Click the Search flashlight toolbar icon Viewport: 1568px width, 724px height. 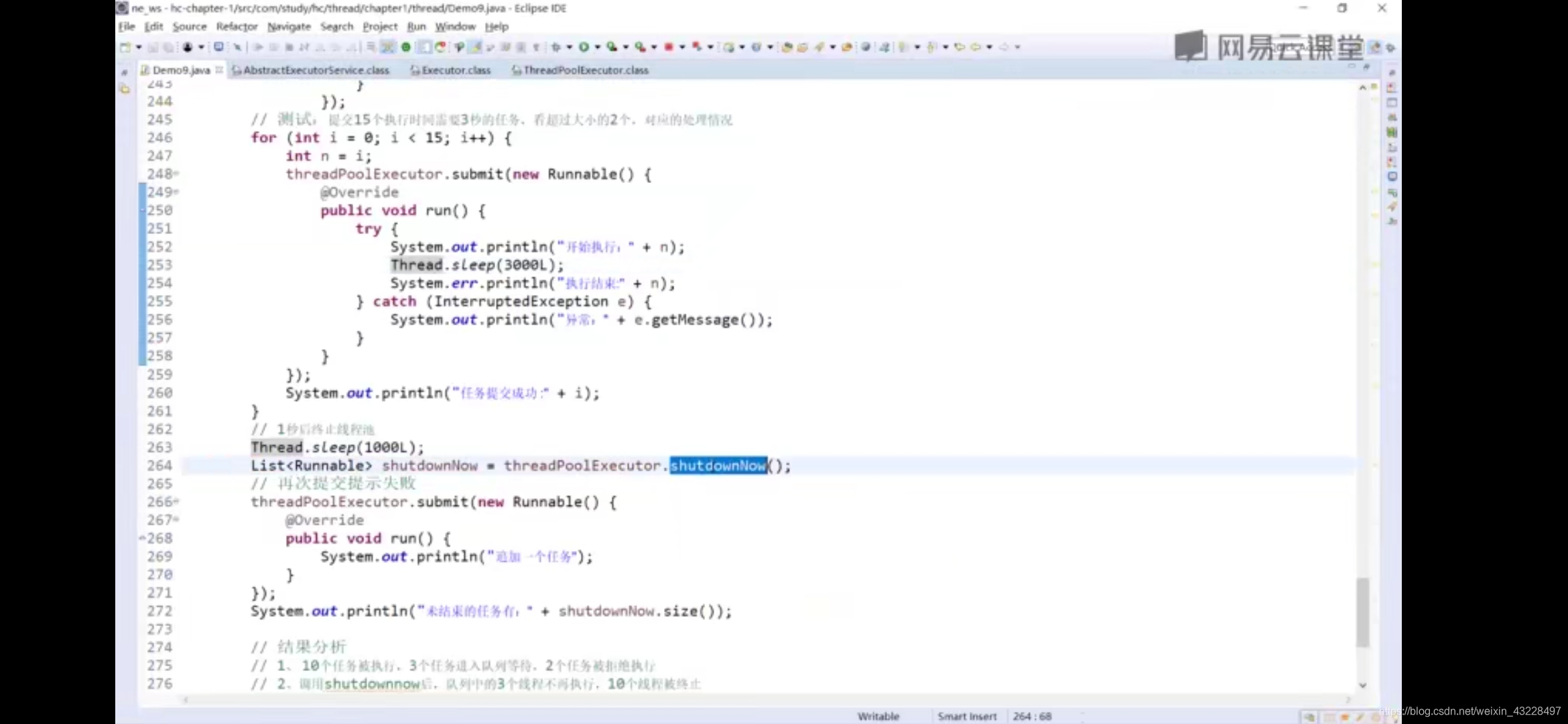tap(819, 47)
